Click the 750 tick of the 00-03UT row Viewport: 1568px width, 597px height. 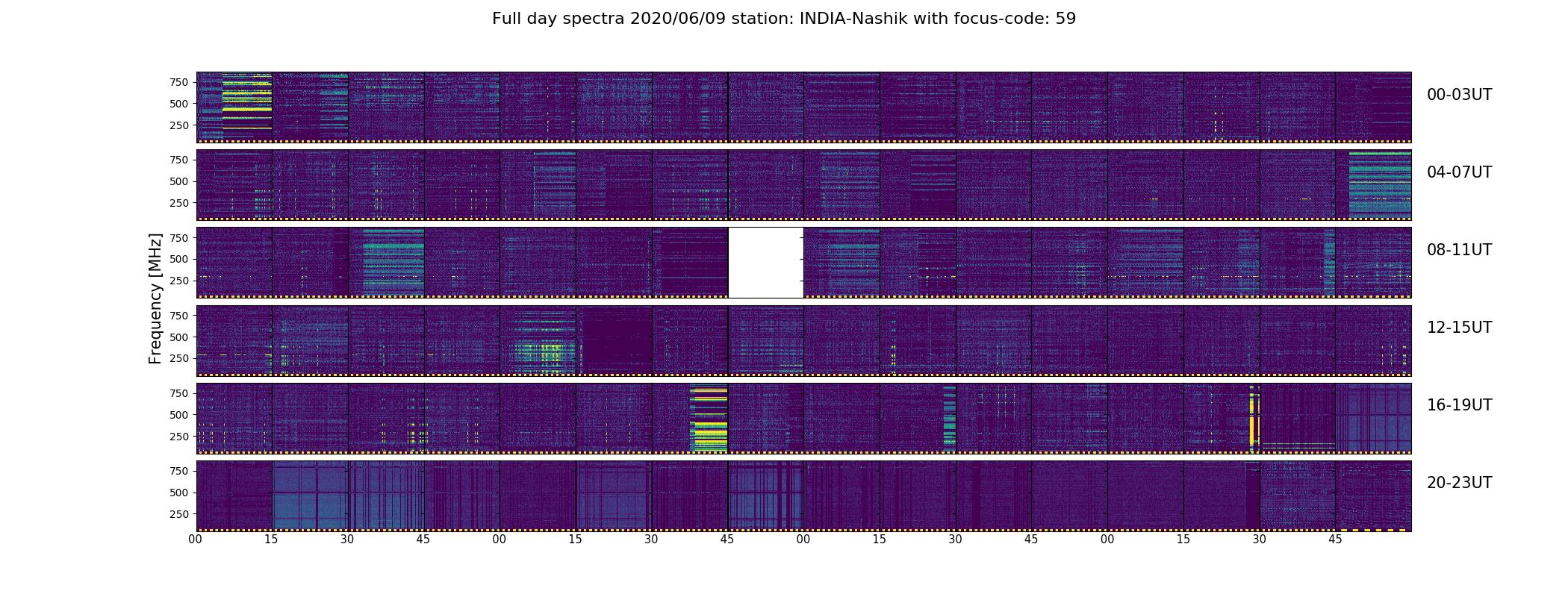179,82
